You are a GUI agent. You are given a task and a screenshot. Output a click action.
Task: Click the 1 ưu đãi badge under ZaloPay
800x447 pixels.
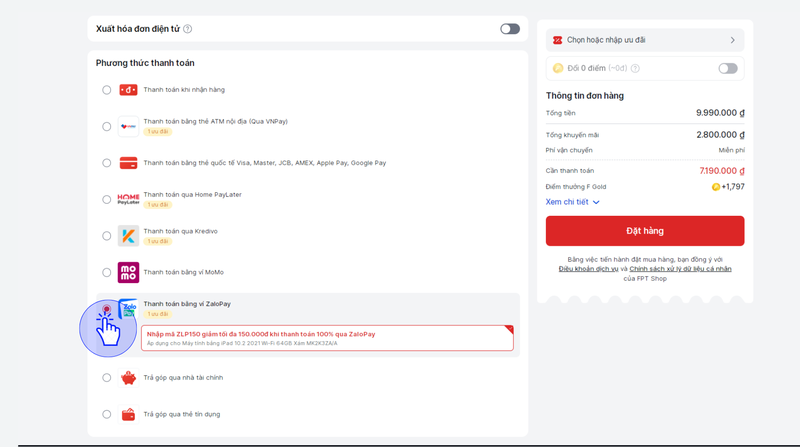(x=158, y=314)
